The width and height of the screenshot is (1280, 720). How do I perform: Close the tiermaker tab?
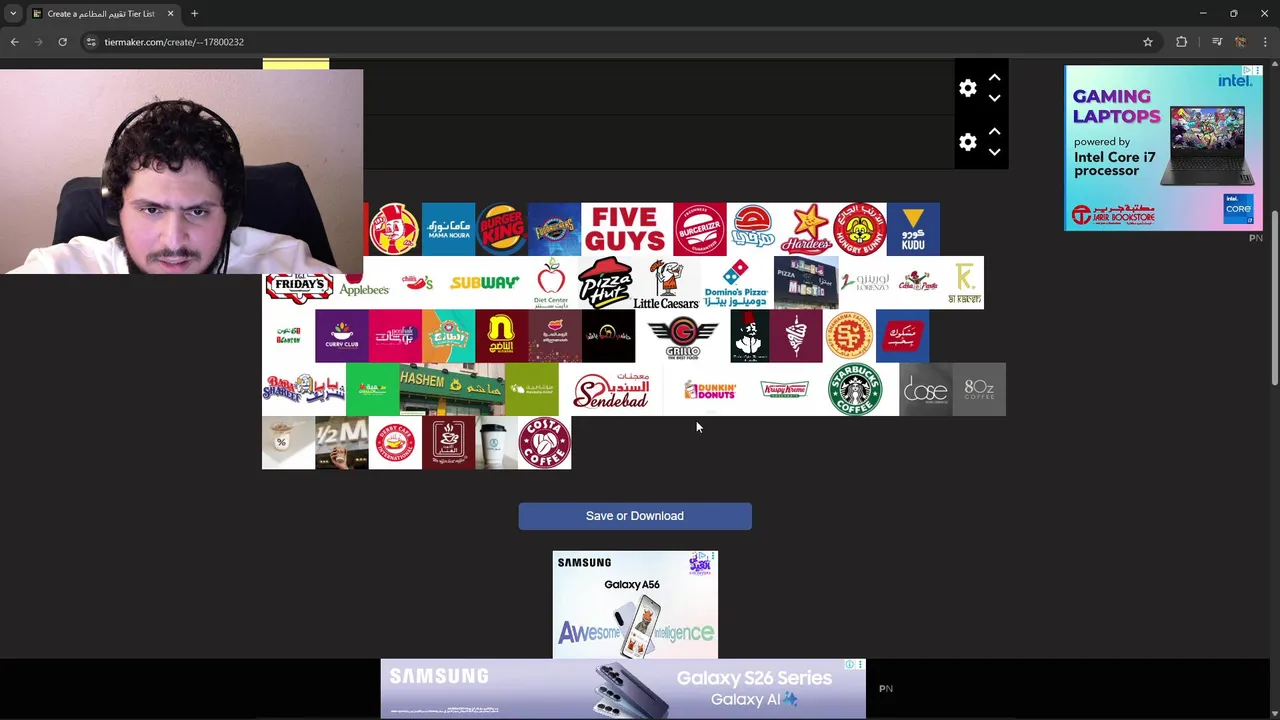[170, 14]
